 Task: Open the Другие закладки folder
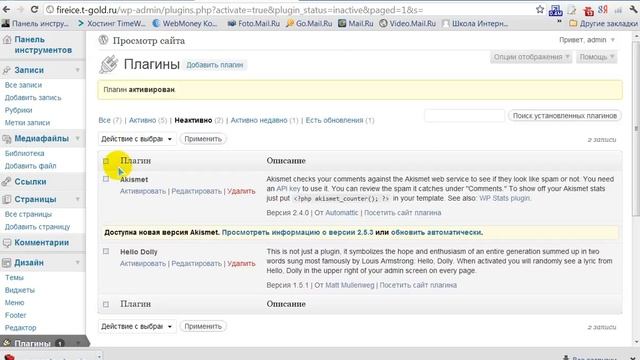click(603, 24)
